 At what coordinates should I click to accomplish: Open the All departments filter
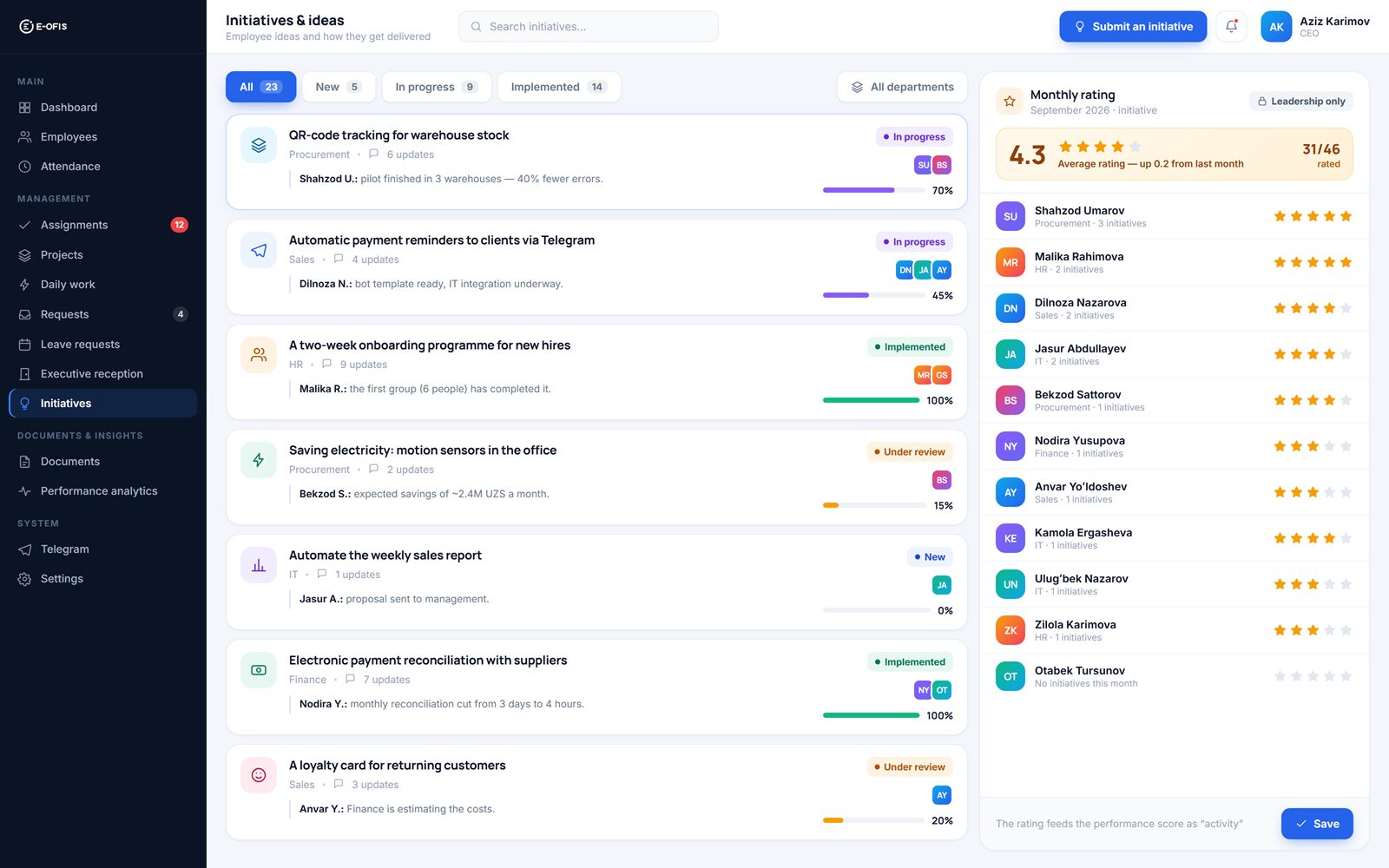[x=902, y=87]
